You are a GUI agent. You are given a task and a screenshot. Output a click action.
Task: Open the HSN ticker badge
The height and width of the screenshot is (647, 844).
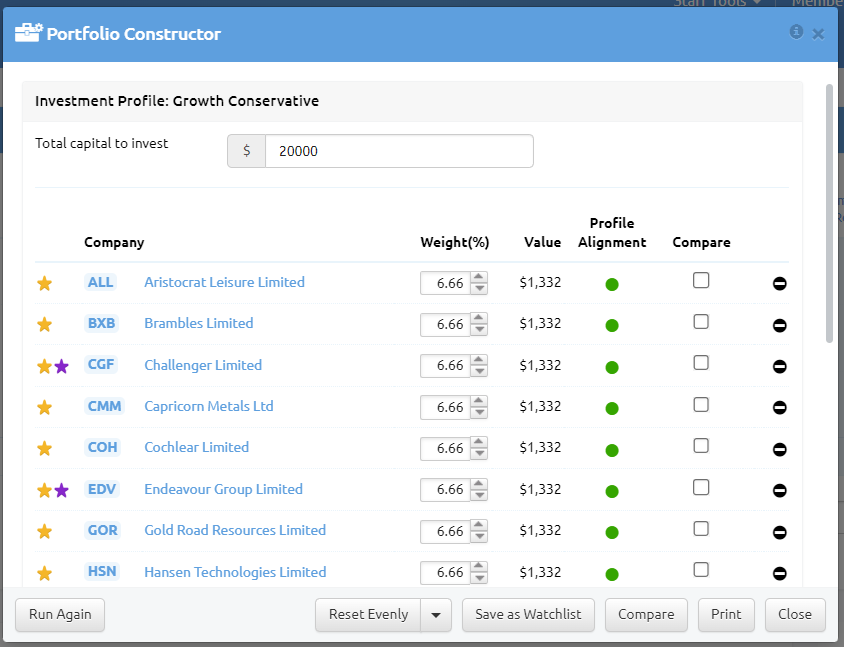pyautogui.click(x=102, y=571)
